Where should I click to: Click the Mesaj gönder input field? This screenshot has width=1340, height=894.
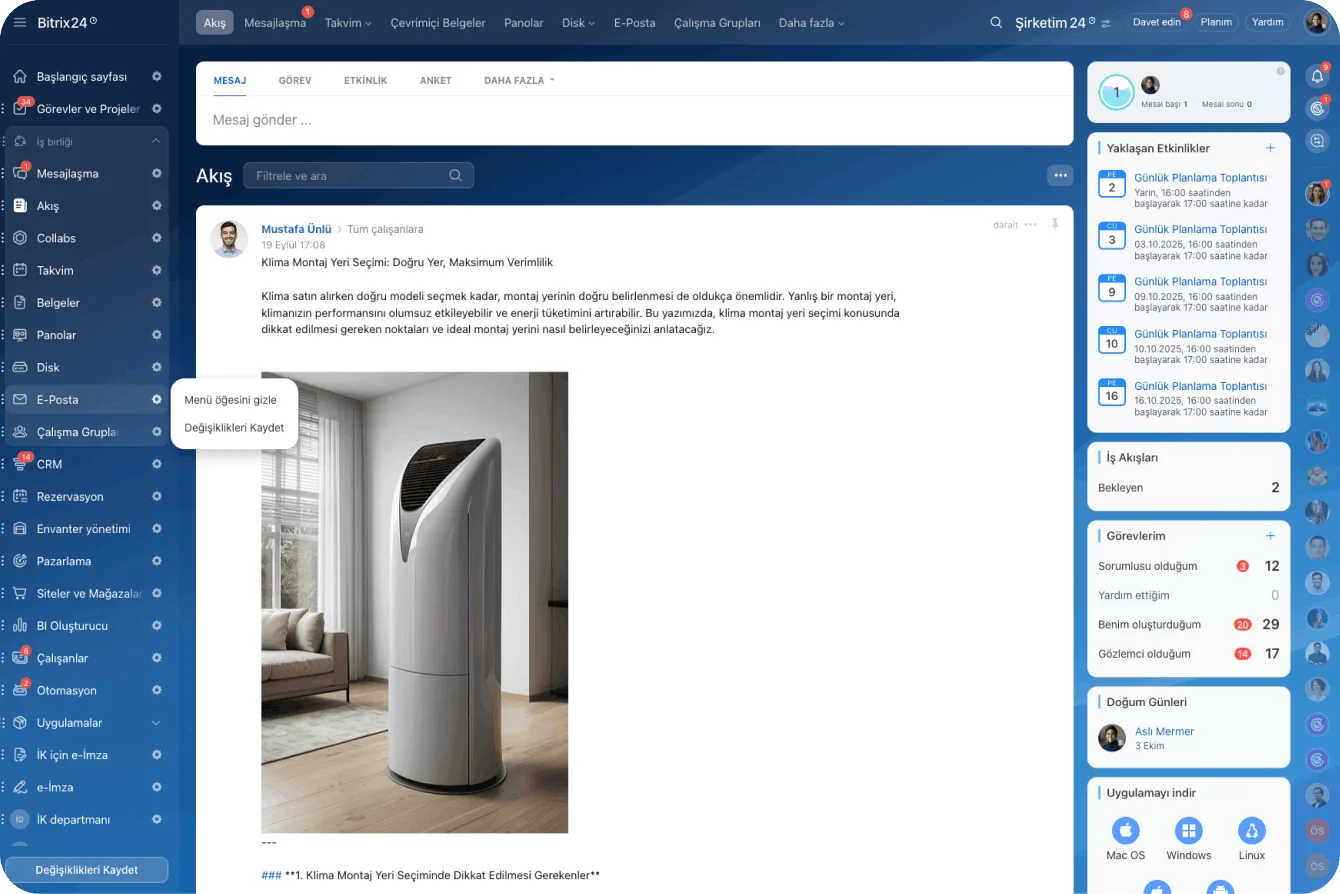[x=634, y=120]
